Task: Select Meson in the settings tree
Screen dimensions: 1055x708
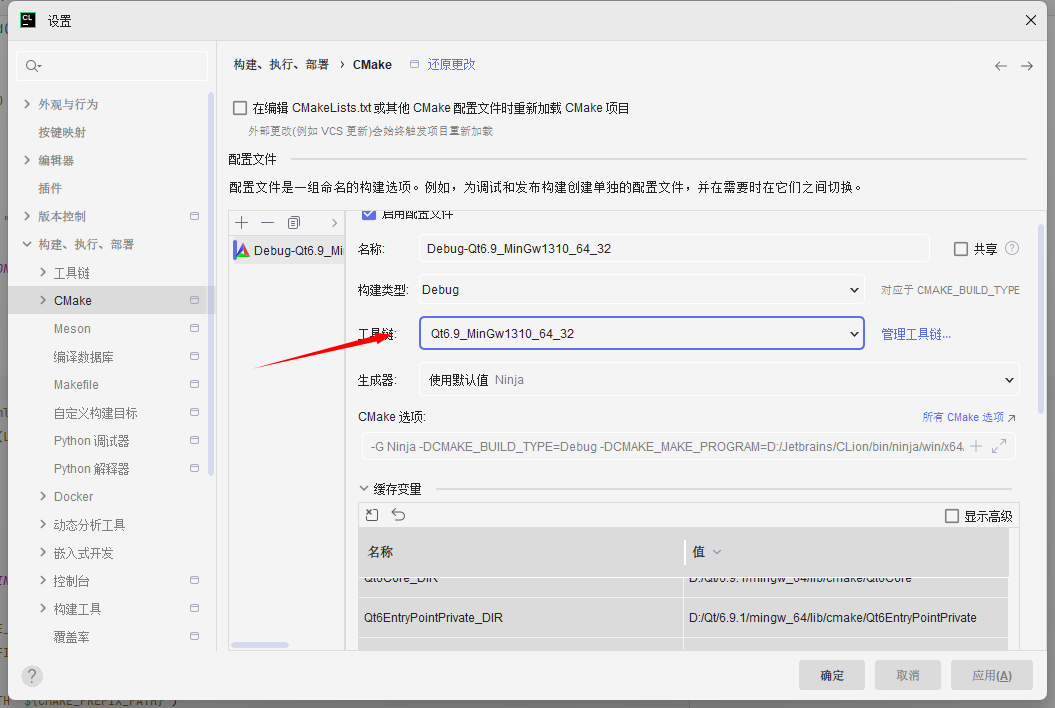Action: [x=72, y=328]
